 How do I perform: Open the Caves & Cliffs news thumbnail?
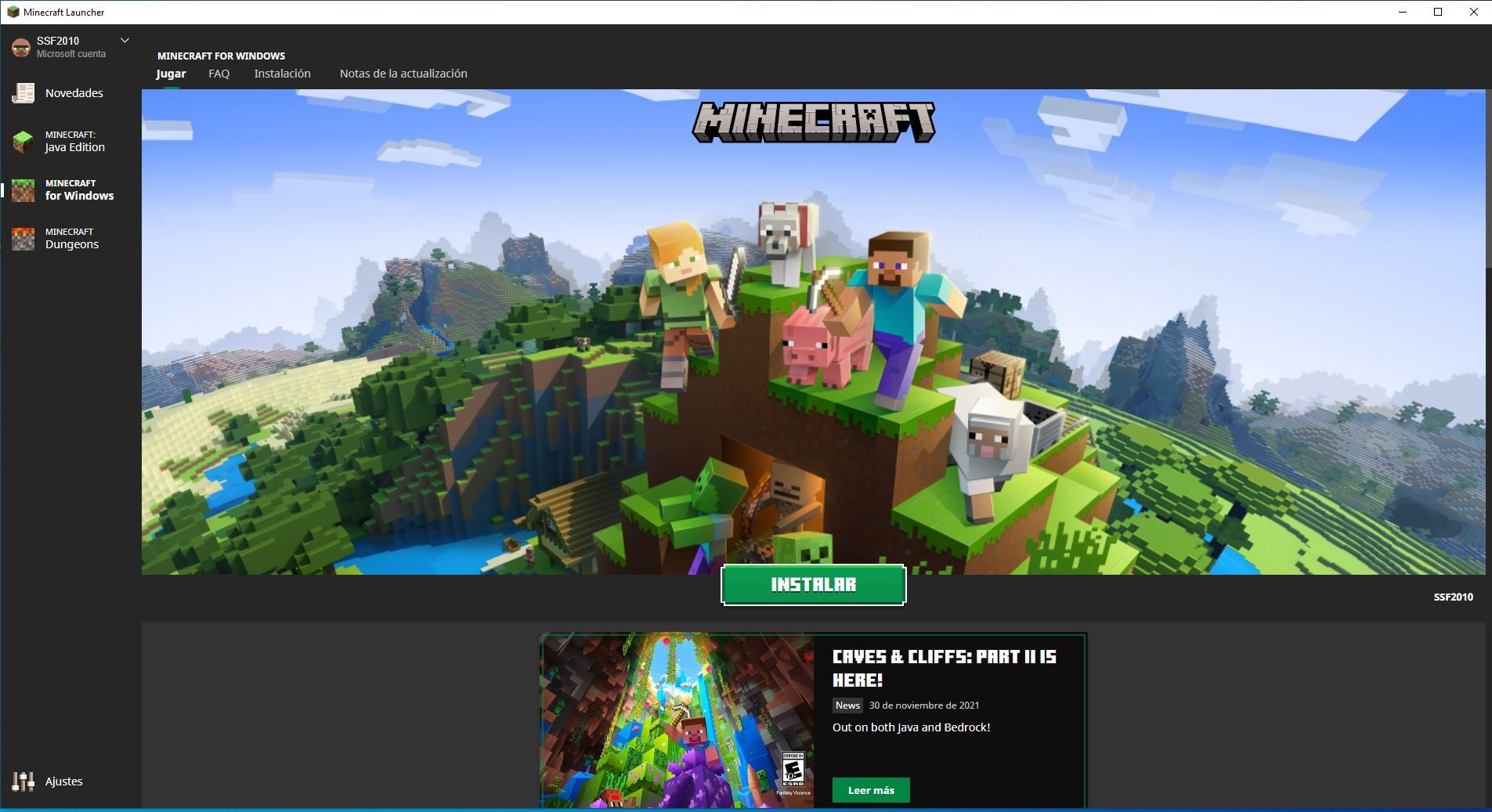point(677,720)
